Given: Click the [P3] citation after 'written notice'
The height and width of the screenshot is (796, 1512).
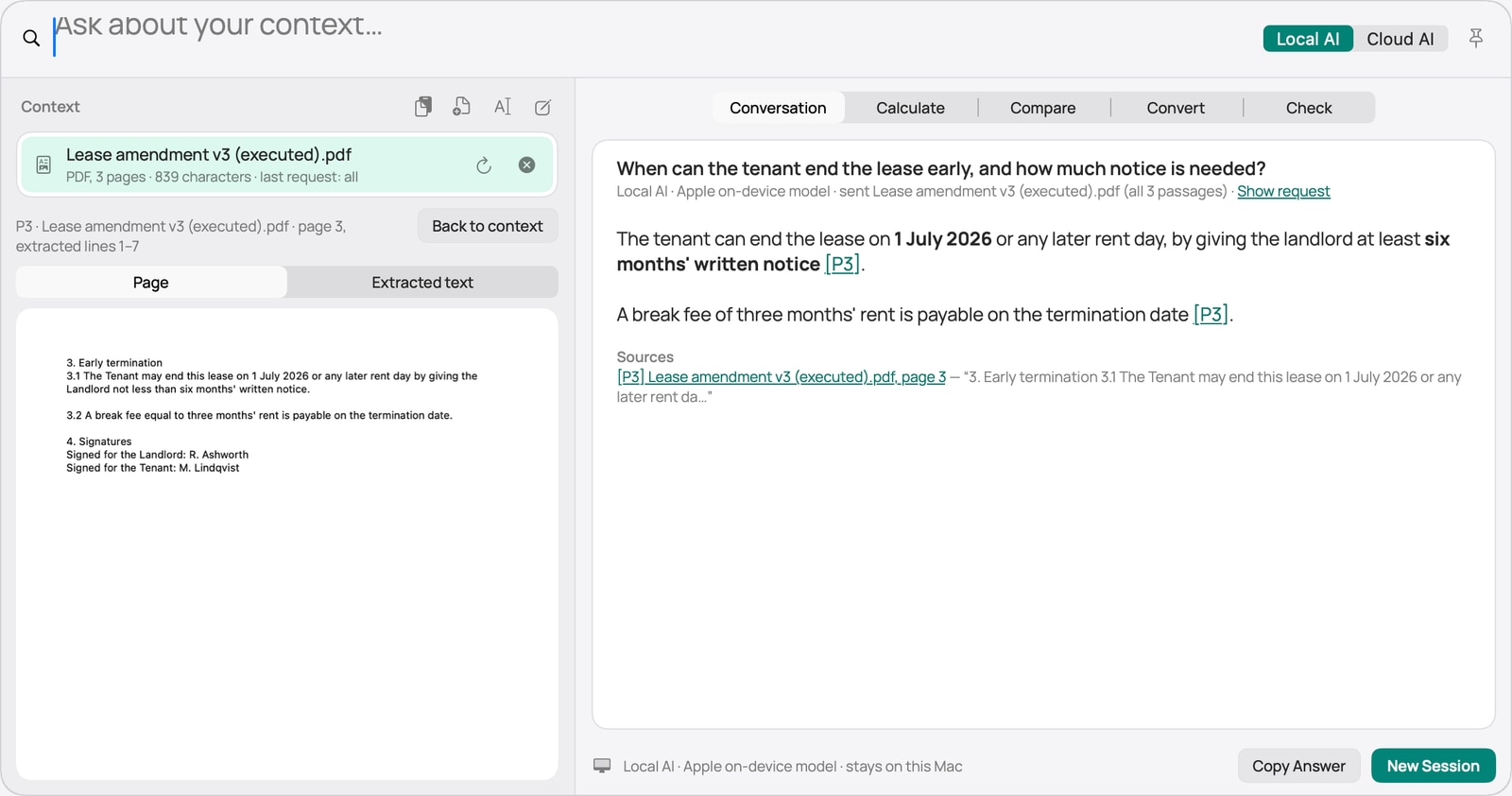Looking at the screenshot, I should pyautogui.click(x=842, y=264).
